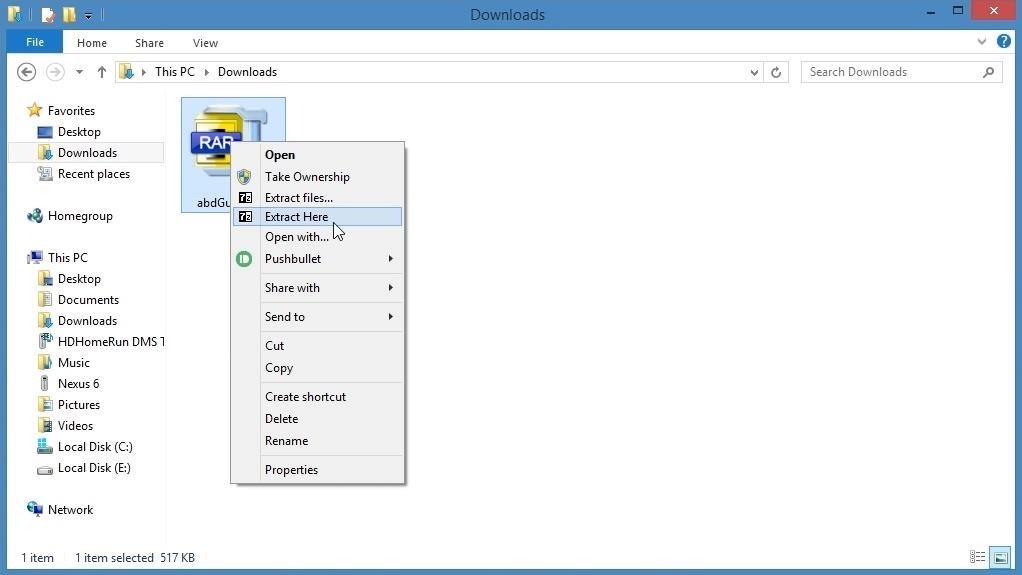Select Homegroup in navigation pane

(x=80, y=216)
